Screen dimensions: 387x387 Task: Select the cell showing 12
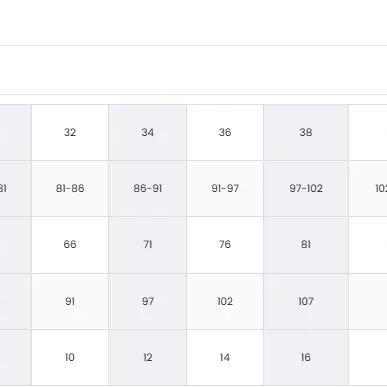click(x=148, y=357)
